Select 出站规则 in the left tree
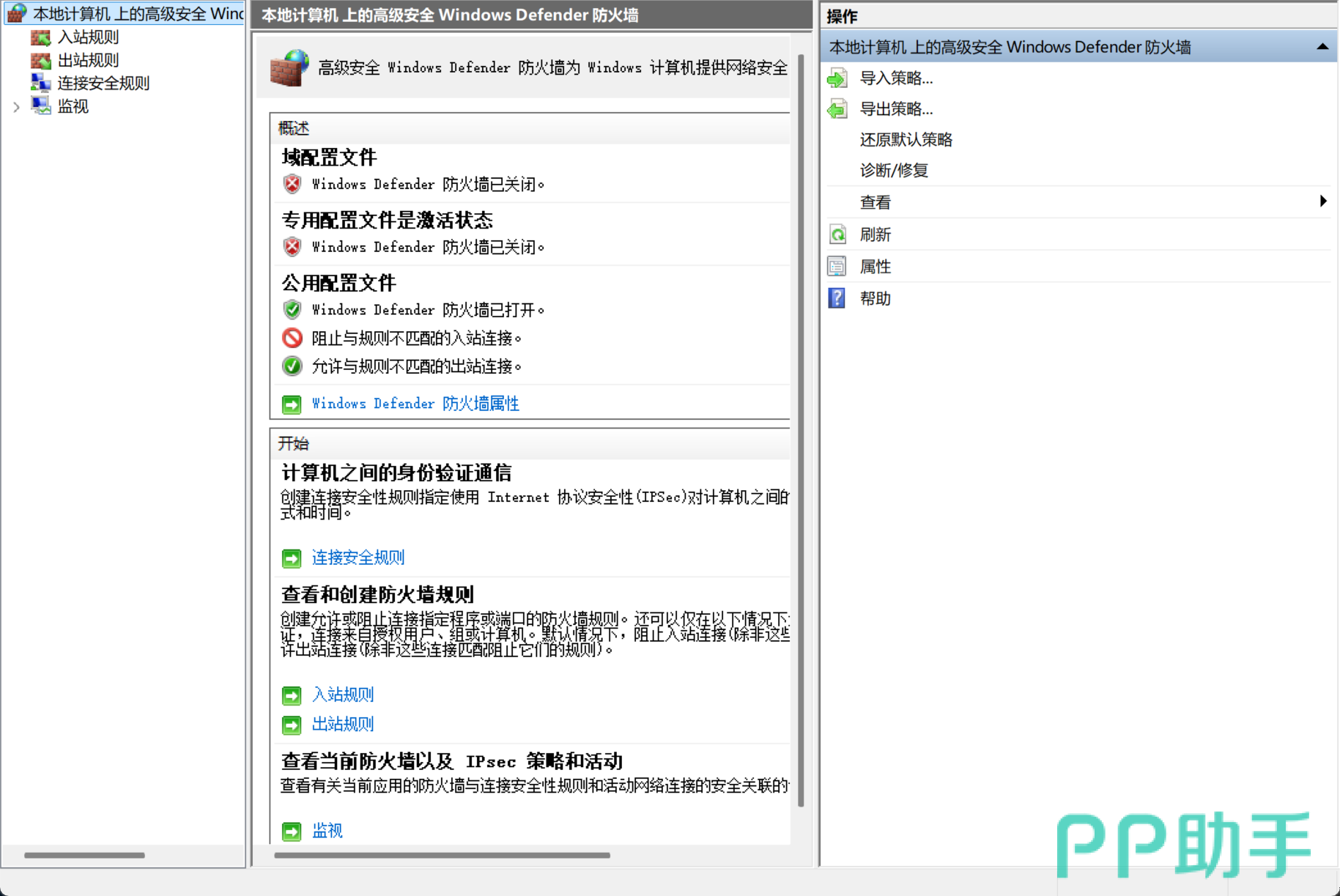This screenshot has height=896, width=1340. pyautogui.click(x=88, y=60)
